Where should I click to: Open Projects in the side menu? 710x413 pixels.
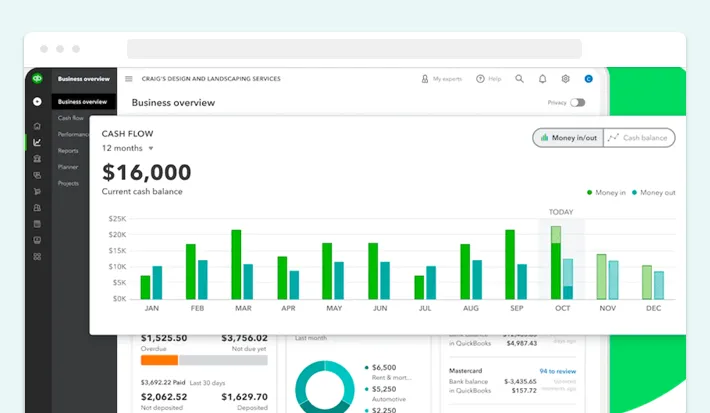coord(68,183)
